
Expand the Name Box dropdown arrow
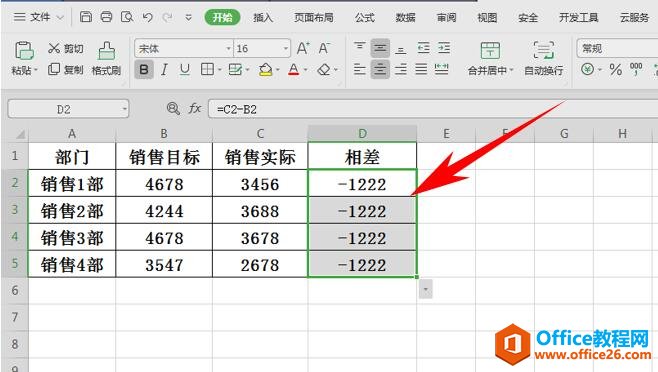(x=124, y=109)
